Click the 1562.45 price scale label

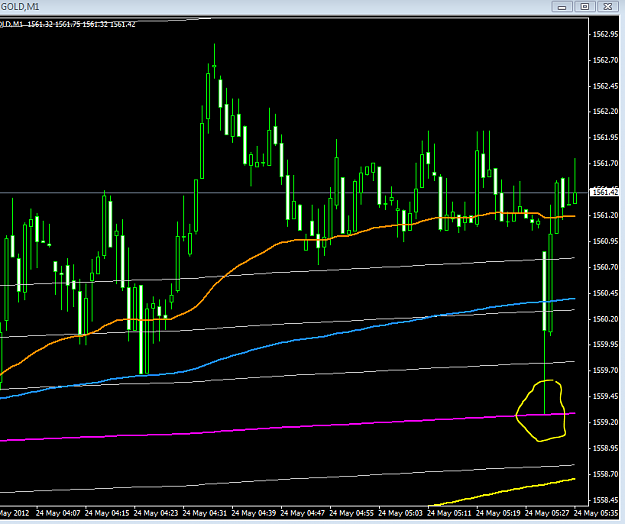(x=605, y=86)
